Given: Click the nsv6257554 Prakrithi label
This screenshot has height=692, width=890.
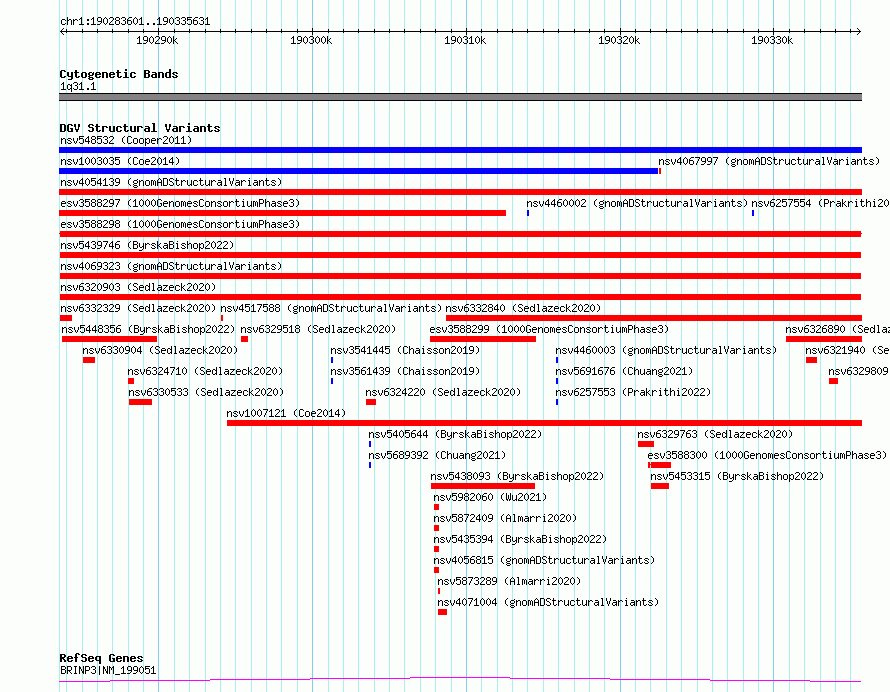Looking at the screenshot, I should (x=820, y=203).
